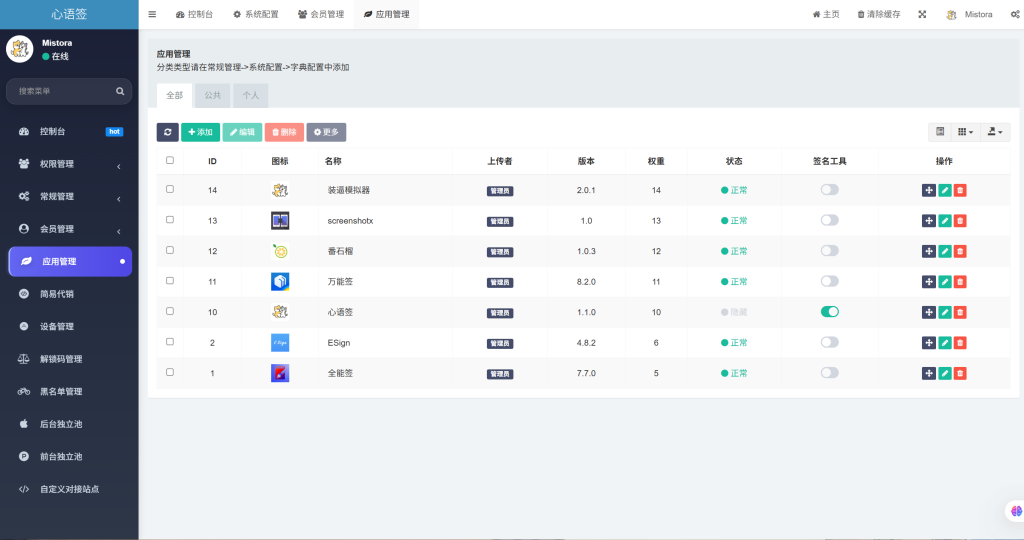Click the red 删除 button in toolbar
Image resolution: width=1024 pixels, height=540 pixels.
pos(284,132)
